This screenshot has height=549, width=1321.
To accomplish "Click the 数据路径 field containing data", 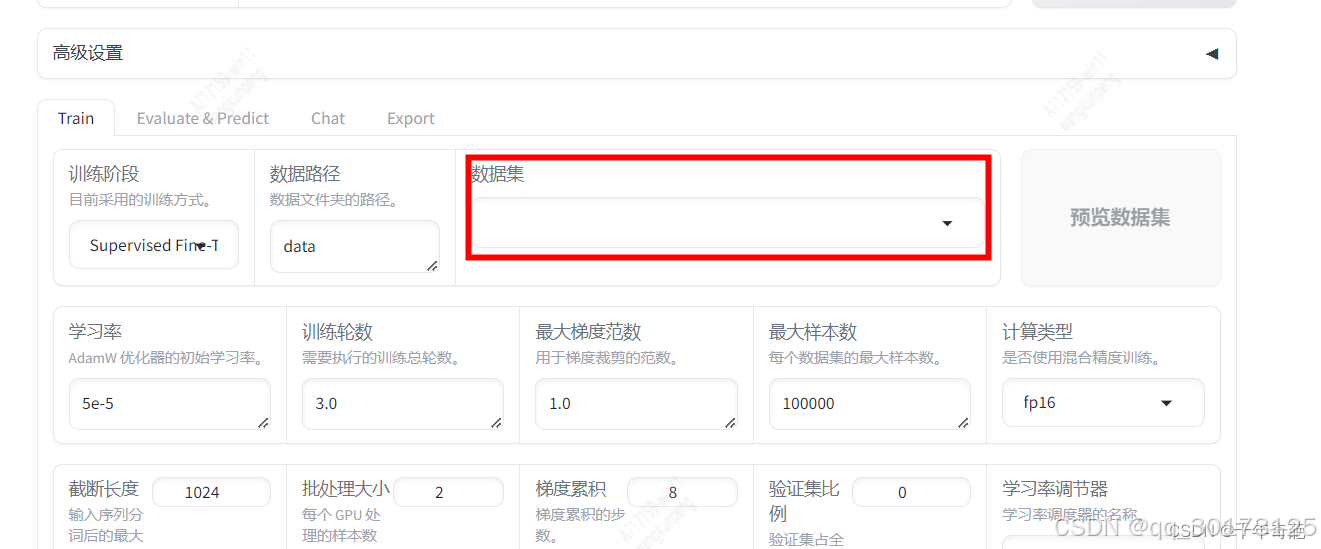I will (355, 246).
